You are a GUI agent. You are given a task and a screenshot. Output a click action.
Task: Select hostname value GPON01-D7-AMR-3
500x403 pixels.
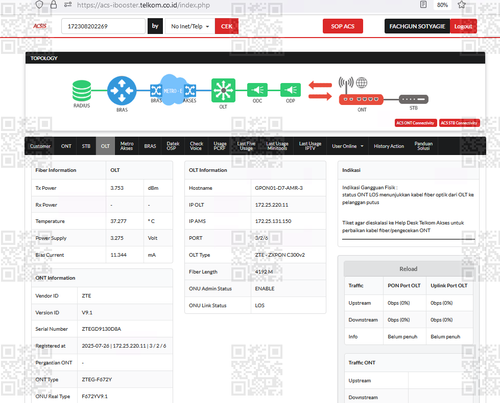279,188
